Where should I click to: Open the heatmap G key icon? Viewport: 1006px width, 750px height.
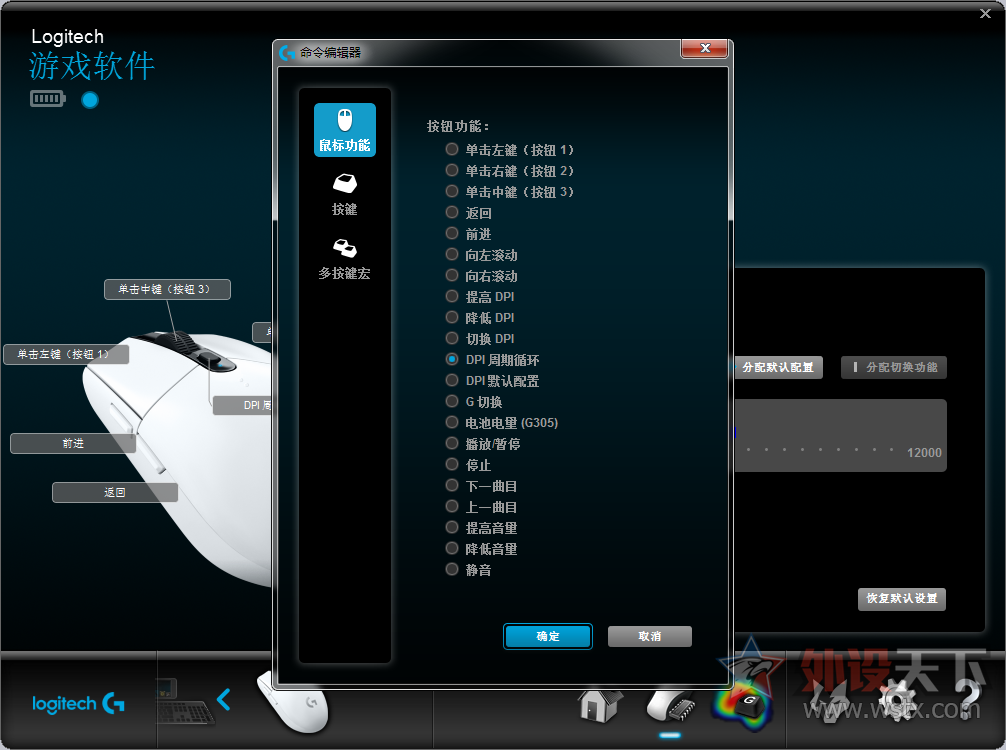click(743, 706)
